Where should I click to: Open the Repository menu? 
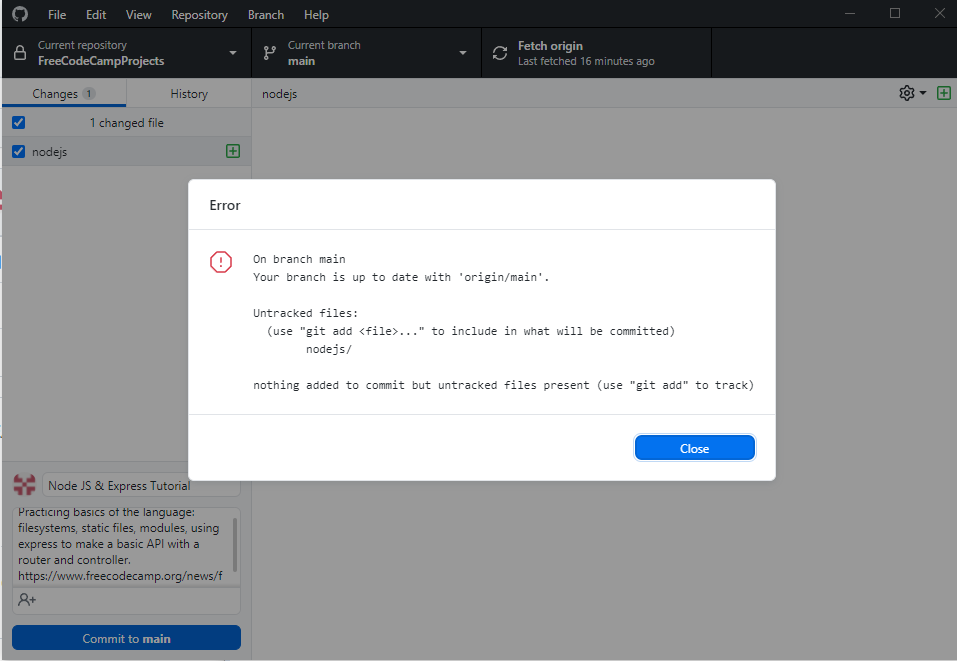[x=199, y=14]
